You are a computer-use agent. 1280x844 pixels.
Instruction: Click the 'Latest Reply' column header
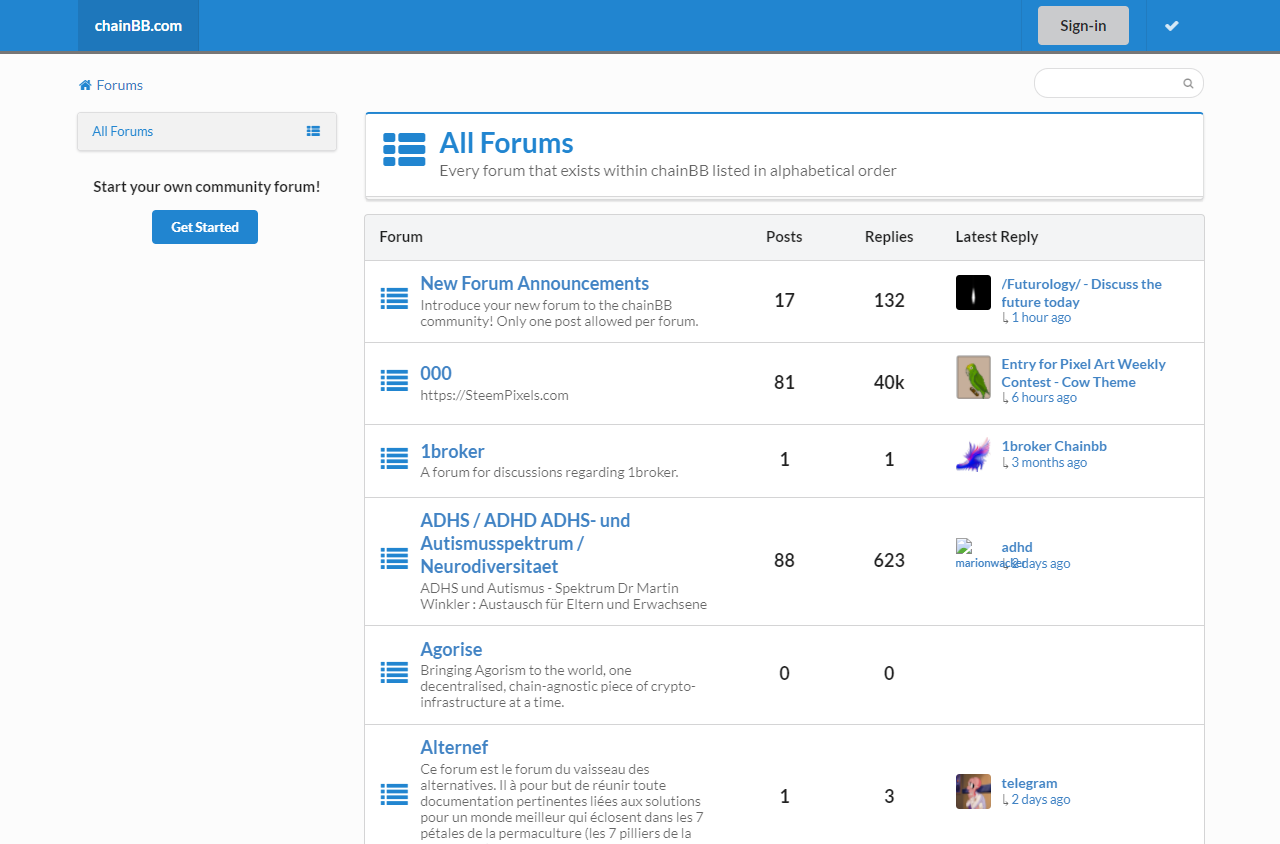pos(997,237)
